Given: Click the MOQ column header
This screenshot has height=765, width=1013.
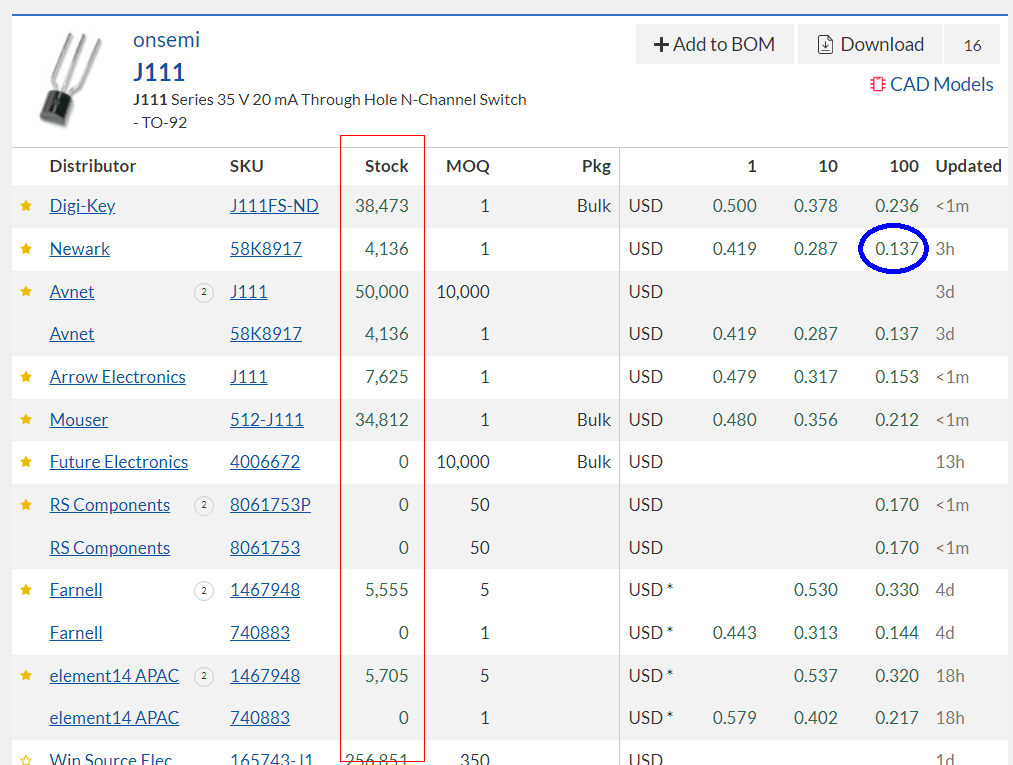Looking at the screenshot, I should click(468, 166).
